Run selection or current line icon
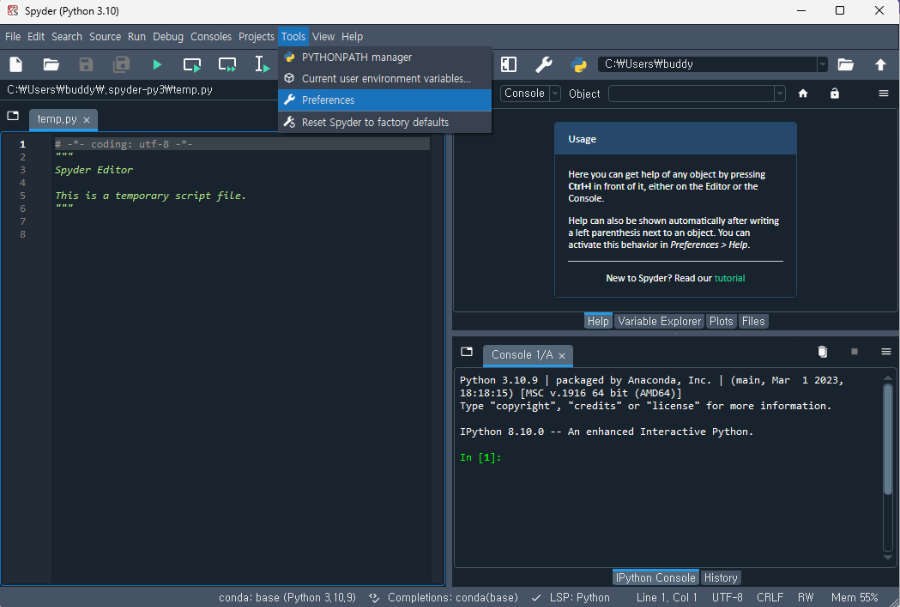Viewport: 900px width, 607px height. [262, 64]
